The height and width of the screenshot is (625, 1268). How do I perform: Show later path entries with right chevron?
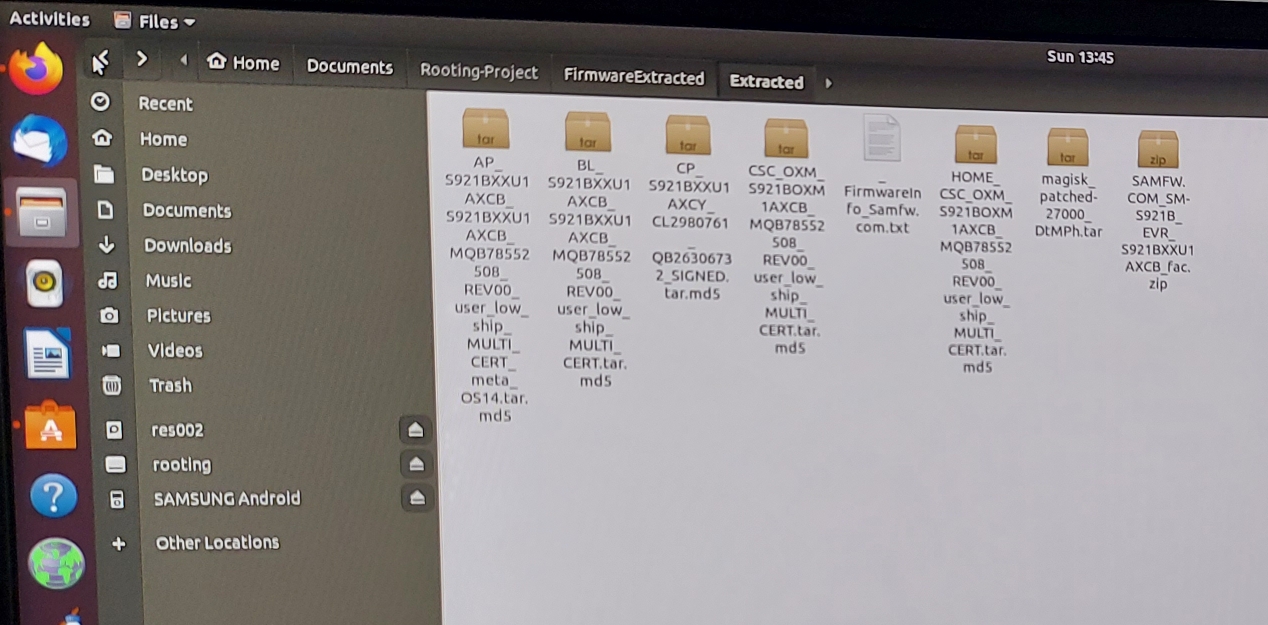(828, 83)
